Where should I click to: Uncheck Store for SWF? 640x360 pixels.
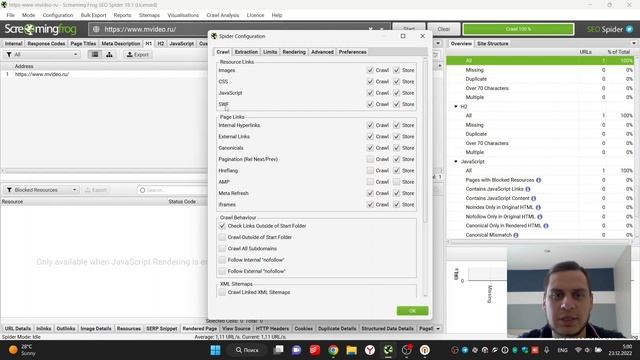[x=396, y=104]
